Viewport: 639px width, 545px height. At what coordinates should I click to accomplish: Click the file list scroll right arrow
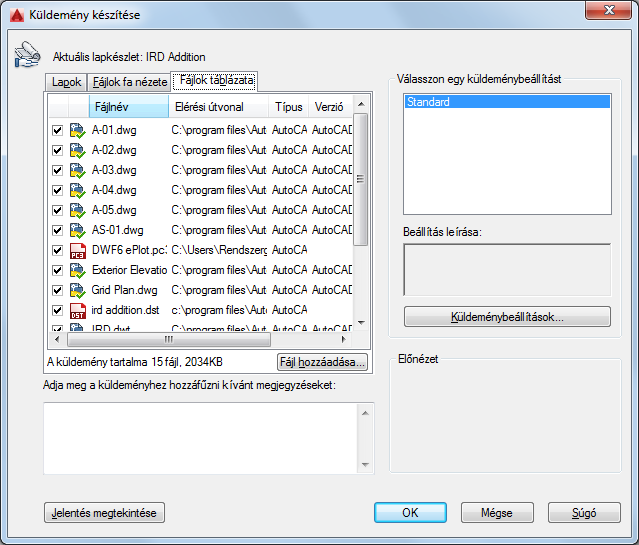pyautogui.click(x=344, y=339)
